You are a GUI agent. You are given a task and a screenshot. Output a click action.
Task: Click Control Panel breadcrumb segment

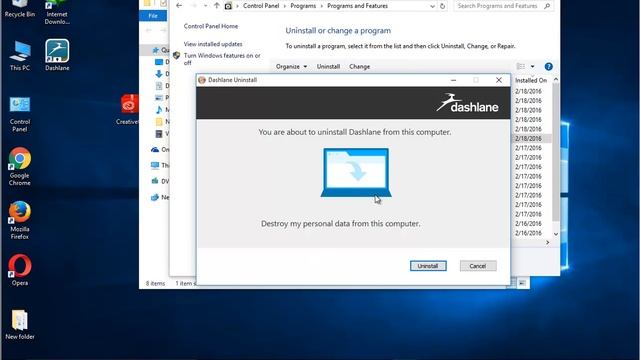pos(261,6)
